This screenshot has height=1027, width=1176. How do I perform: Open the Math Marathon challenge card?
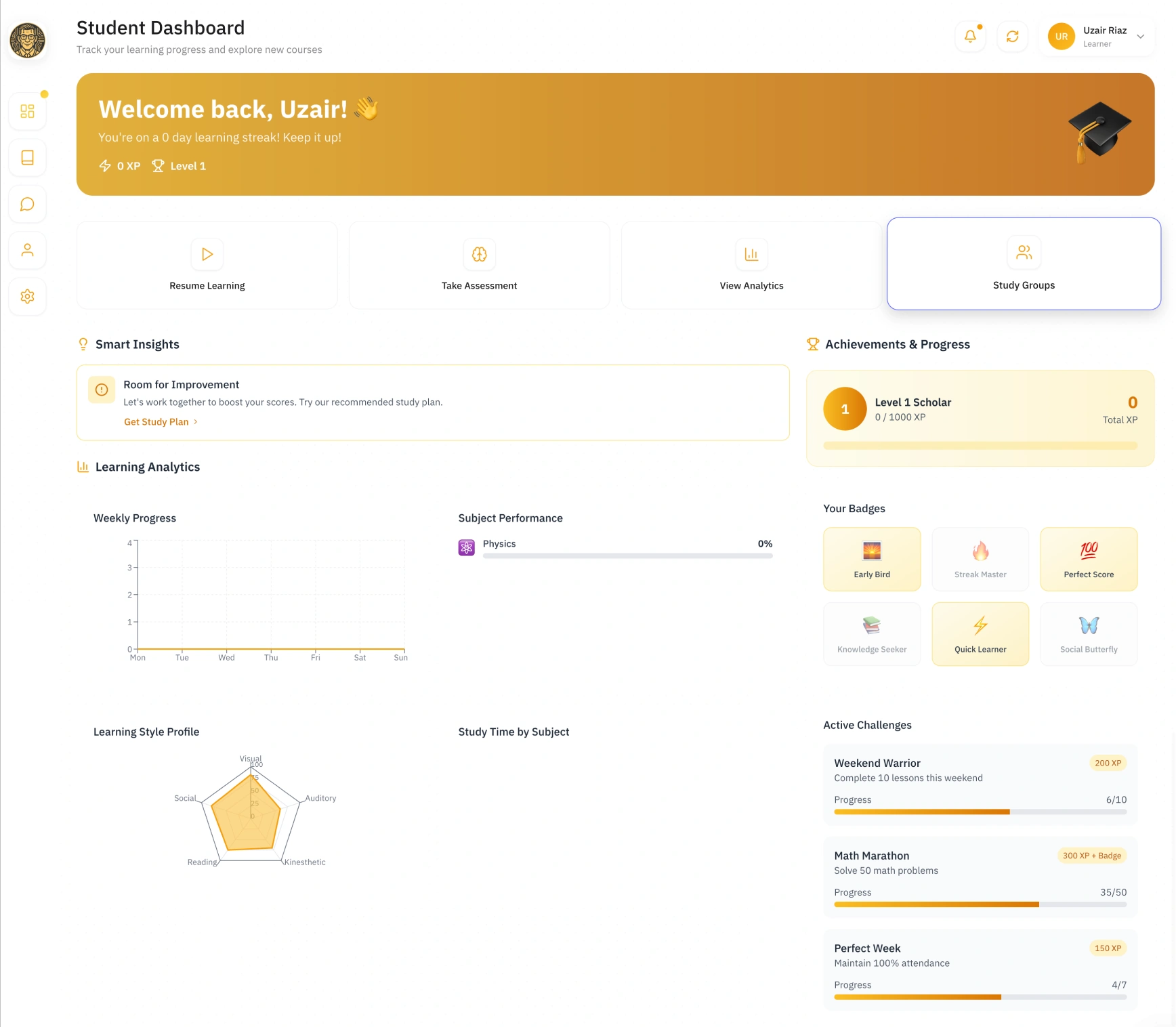pyautogui.click(x=980, y=877)
